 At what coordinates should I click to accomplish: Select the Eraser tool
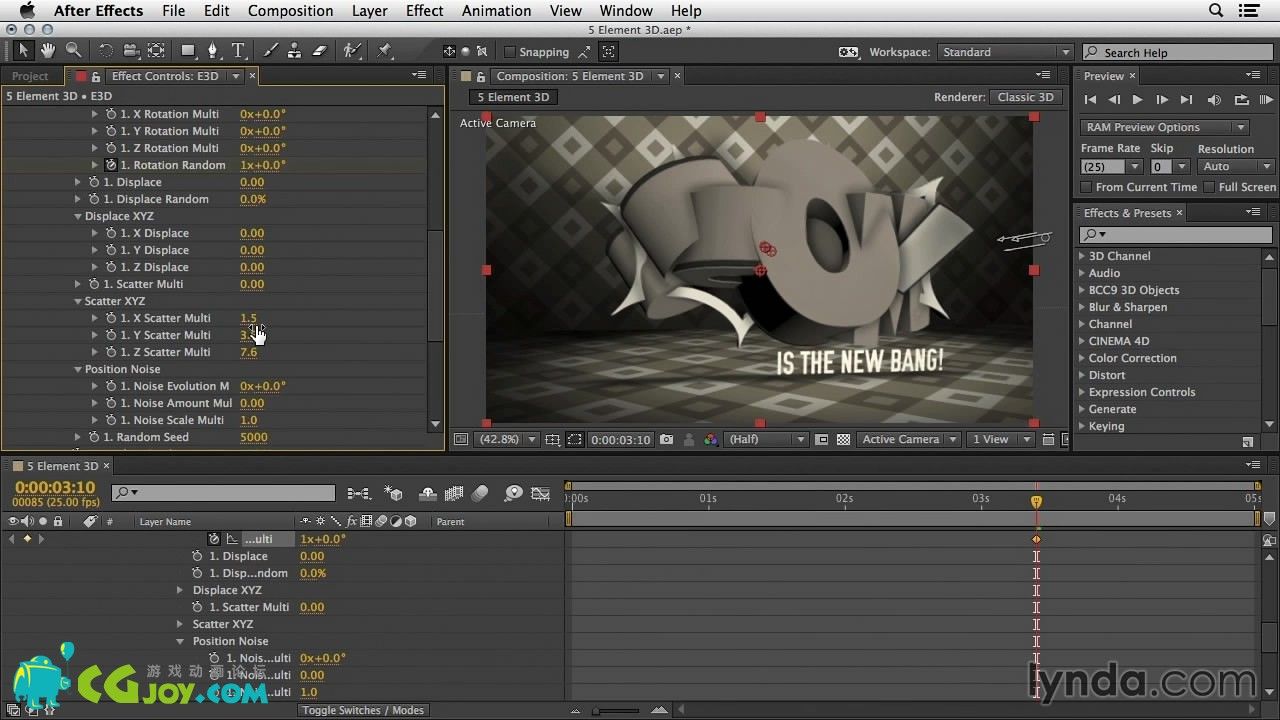click(x=320, y=51)
